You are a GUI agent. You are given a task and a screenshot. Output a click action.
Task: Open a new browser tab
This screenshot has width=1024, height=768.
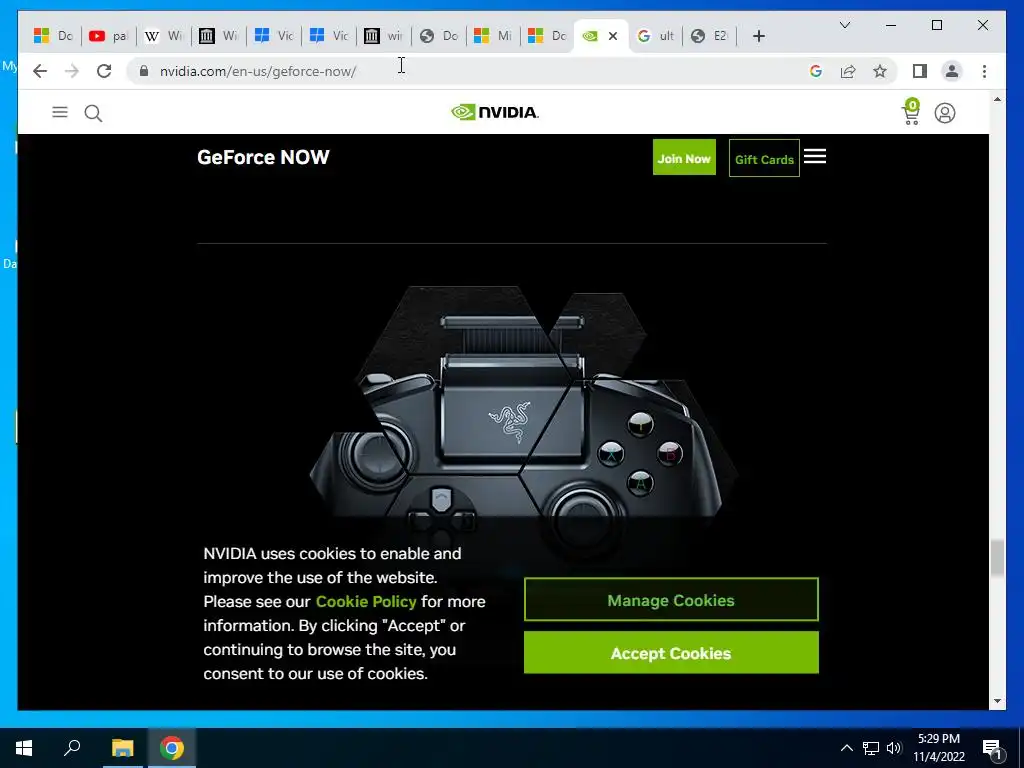758,36
